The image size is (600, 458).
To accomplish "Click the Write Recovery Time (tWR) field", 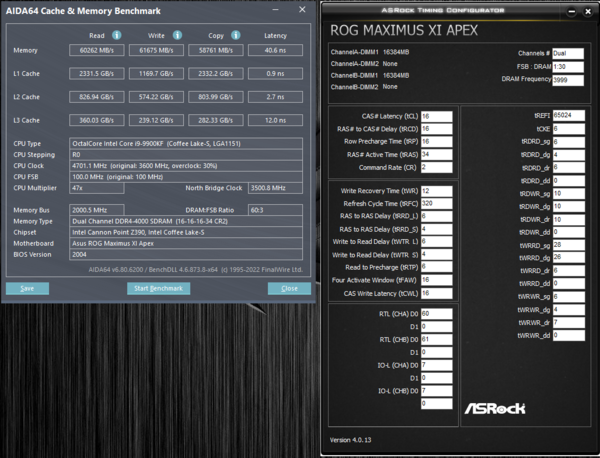I will point(437,191).
